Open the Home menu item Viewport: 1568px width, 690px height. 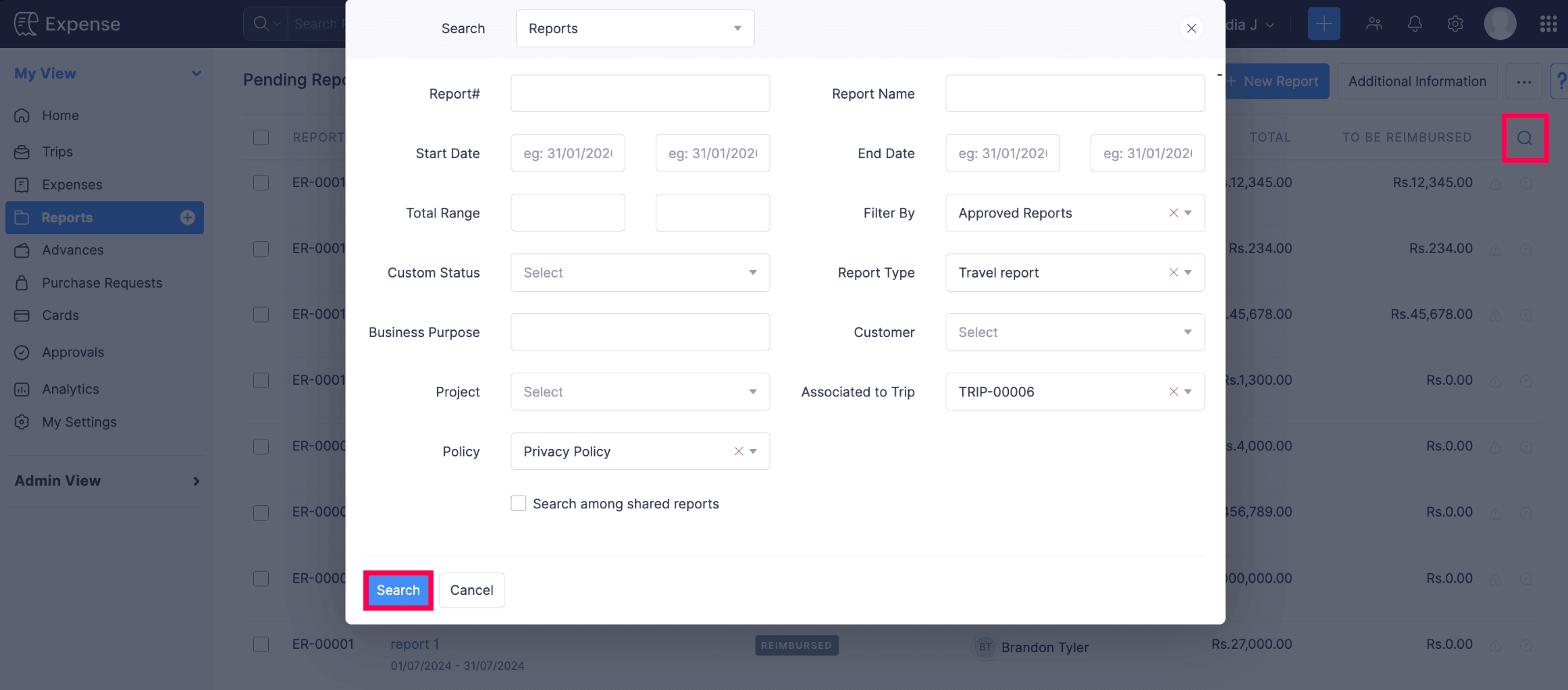tap(60, 115)
